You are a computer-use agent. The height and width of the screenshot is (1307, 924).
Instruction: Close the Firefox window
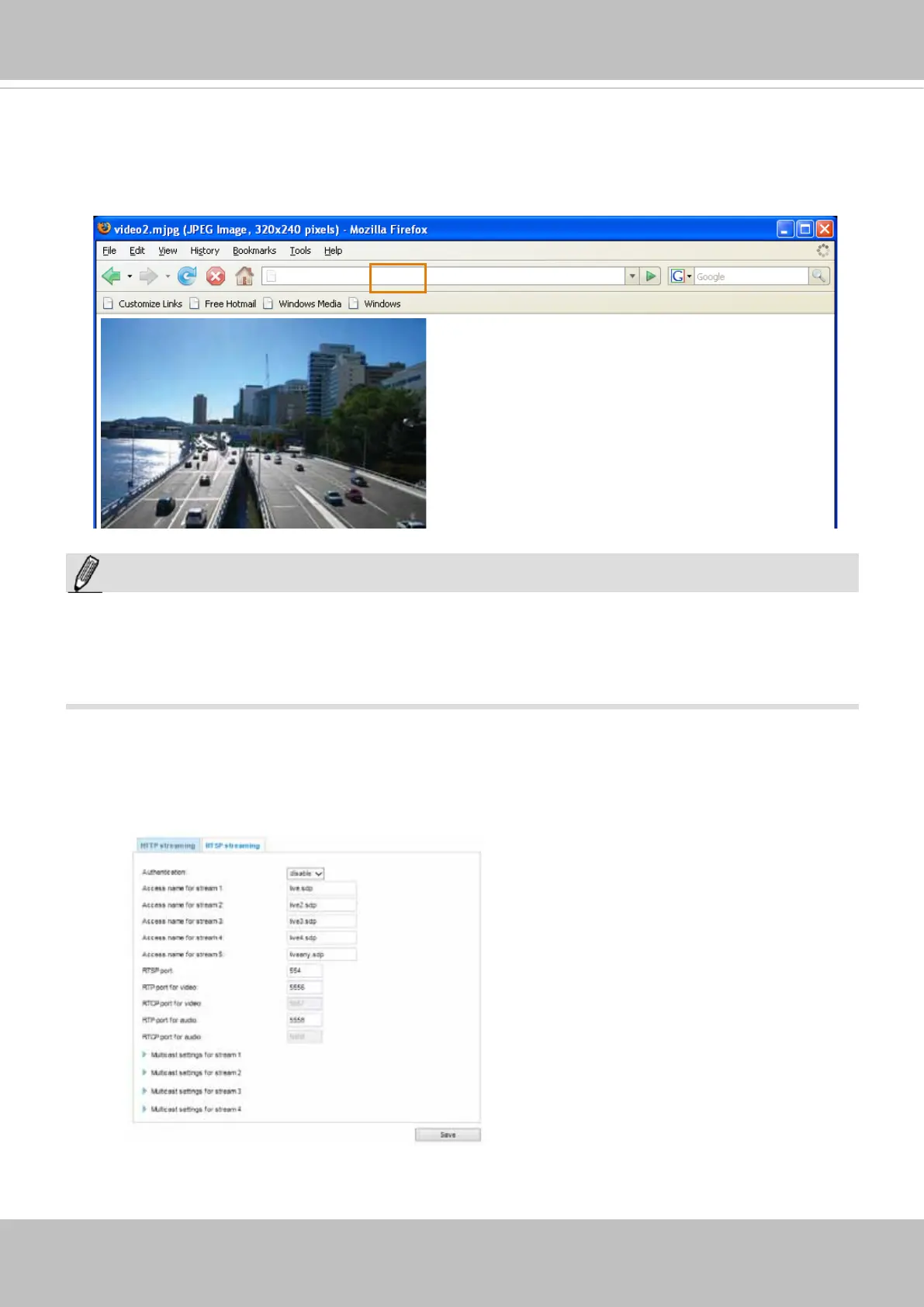pyautogui.click(x=825, y=229)
